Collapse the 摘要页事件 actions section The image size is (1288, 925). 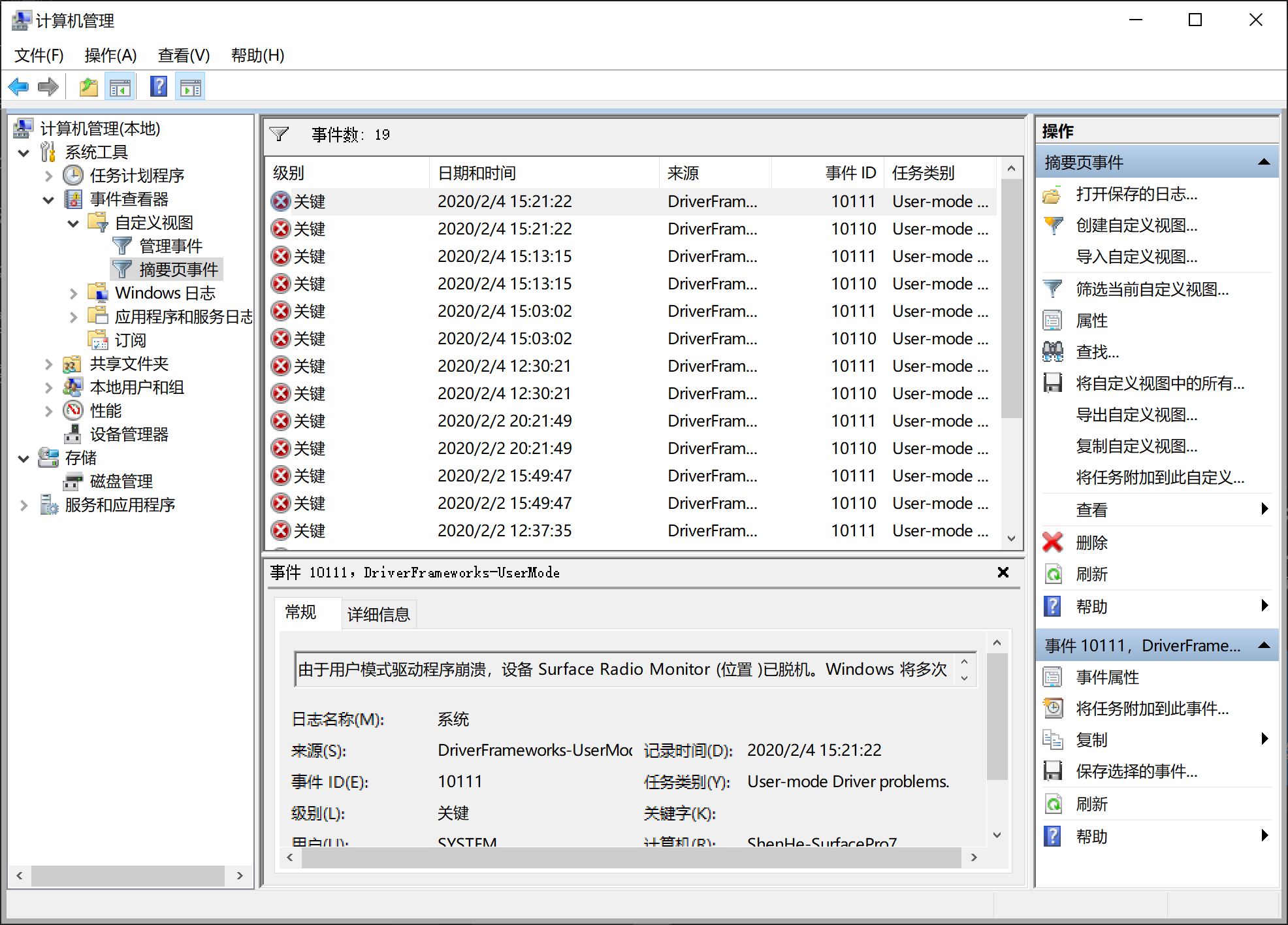[1264, 162]
